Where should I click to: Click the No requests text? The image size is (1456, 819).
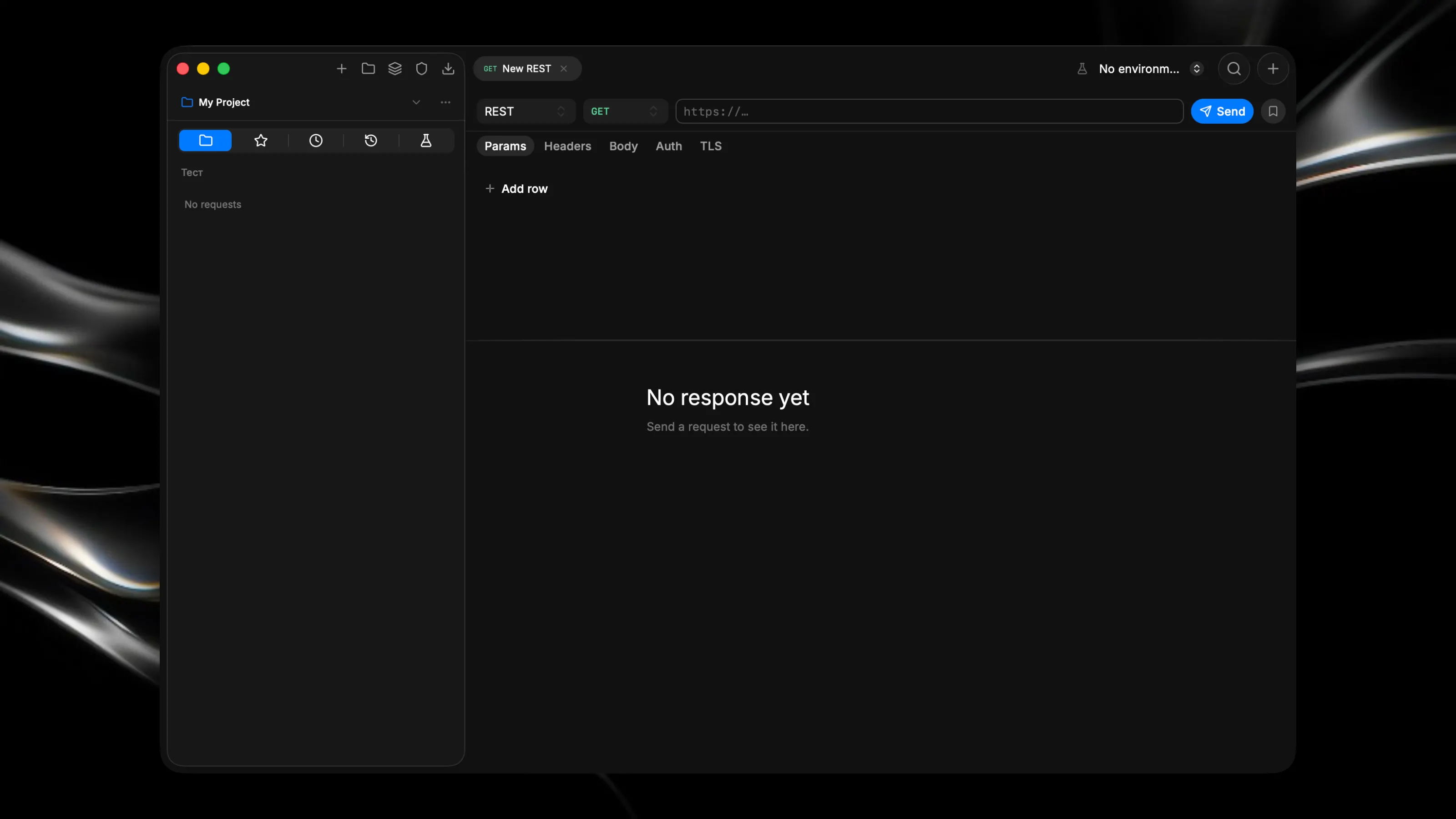click(212, 205)
